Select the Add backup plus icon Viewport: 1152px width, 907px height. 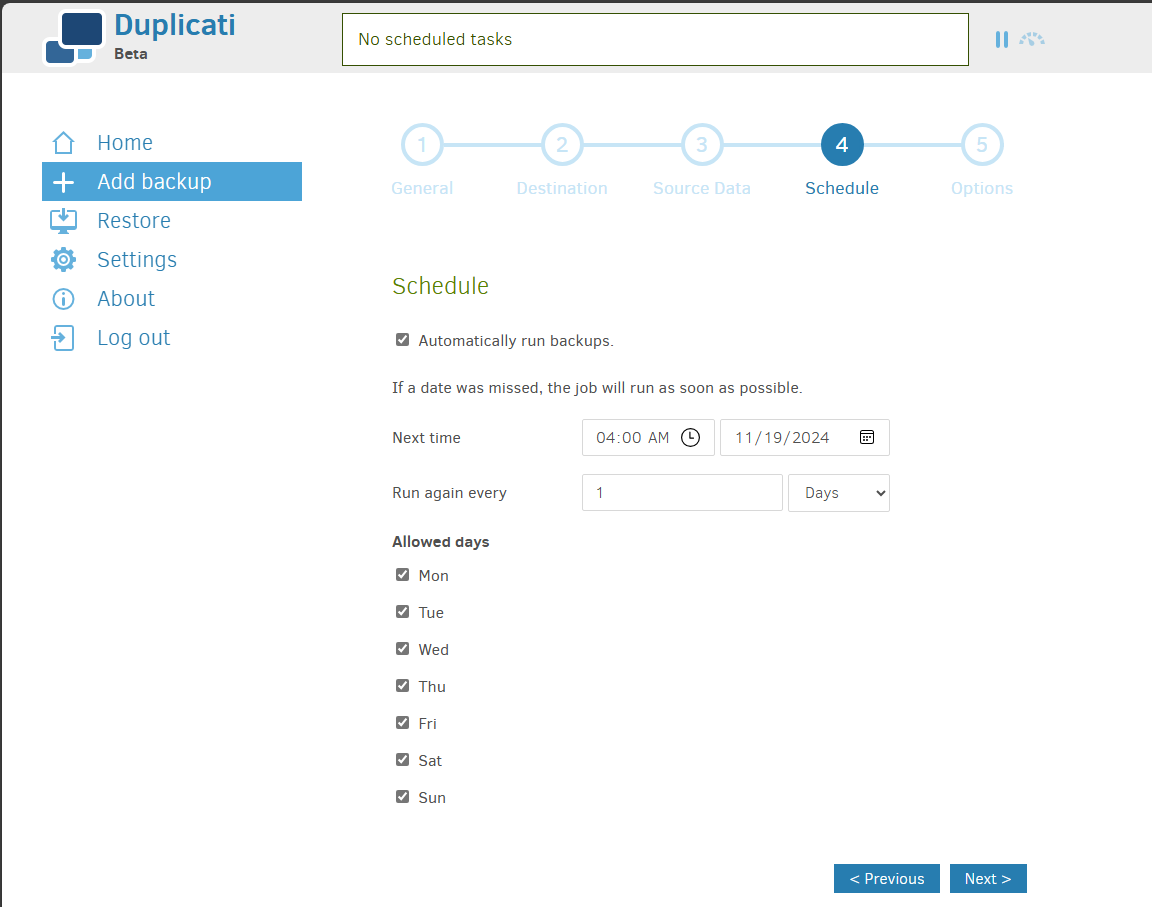click(62, 181)
